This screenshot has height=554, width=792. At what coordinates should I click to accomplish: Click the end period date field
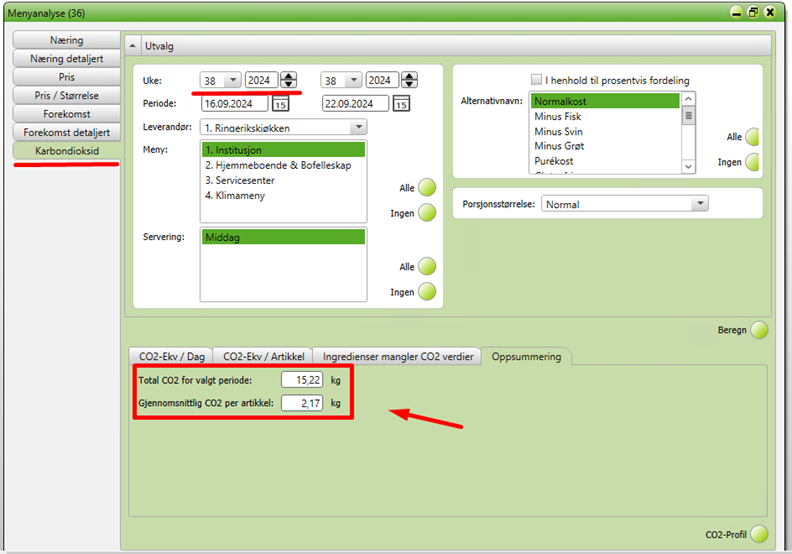356,104
